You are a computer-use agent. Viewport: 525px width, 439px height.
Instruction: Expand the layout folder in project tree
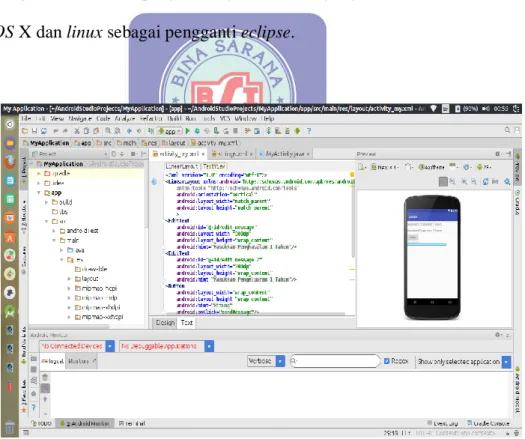tap(69, 279)
